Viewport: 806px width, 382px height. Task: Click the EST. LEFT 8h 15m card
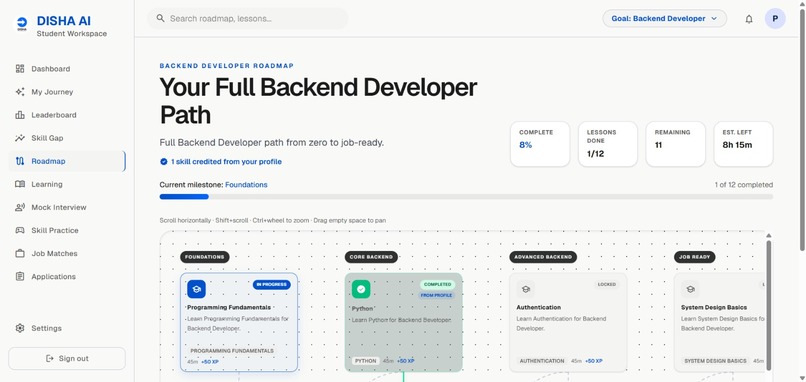click(x=743, y=144)
